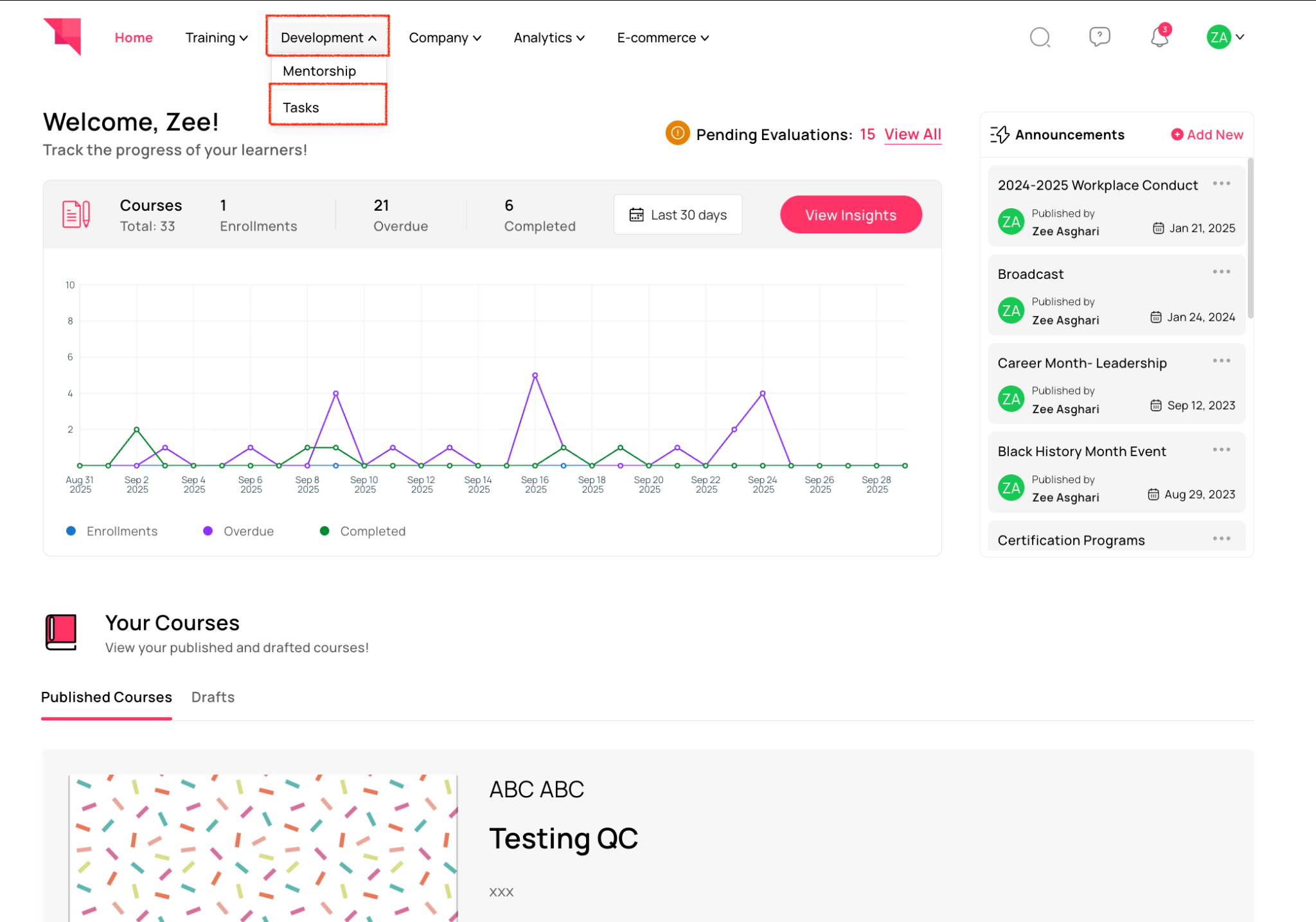Open options for Broadcast announcement

[1221, 272]
